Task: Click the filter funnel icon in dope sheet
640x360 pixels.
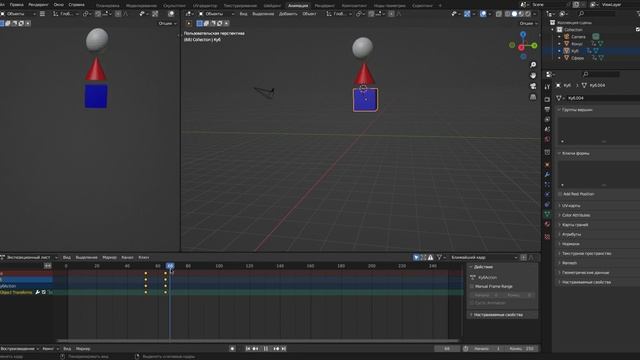Action: click(x=439, y=257)
